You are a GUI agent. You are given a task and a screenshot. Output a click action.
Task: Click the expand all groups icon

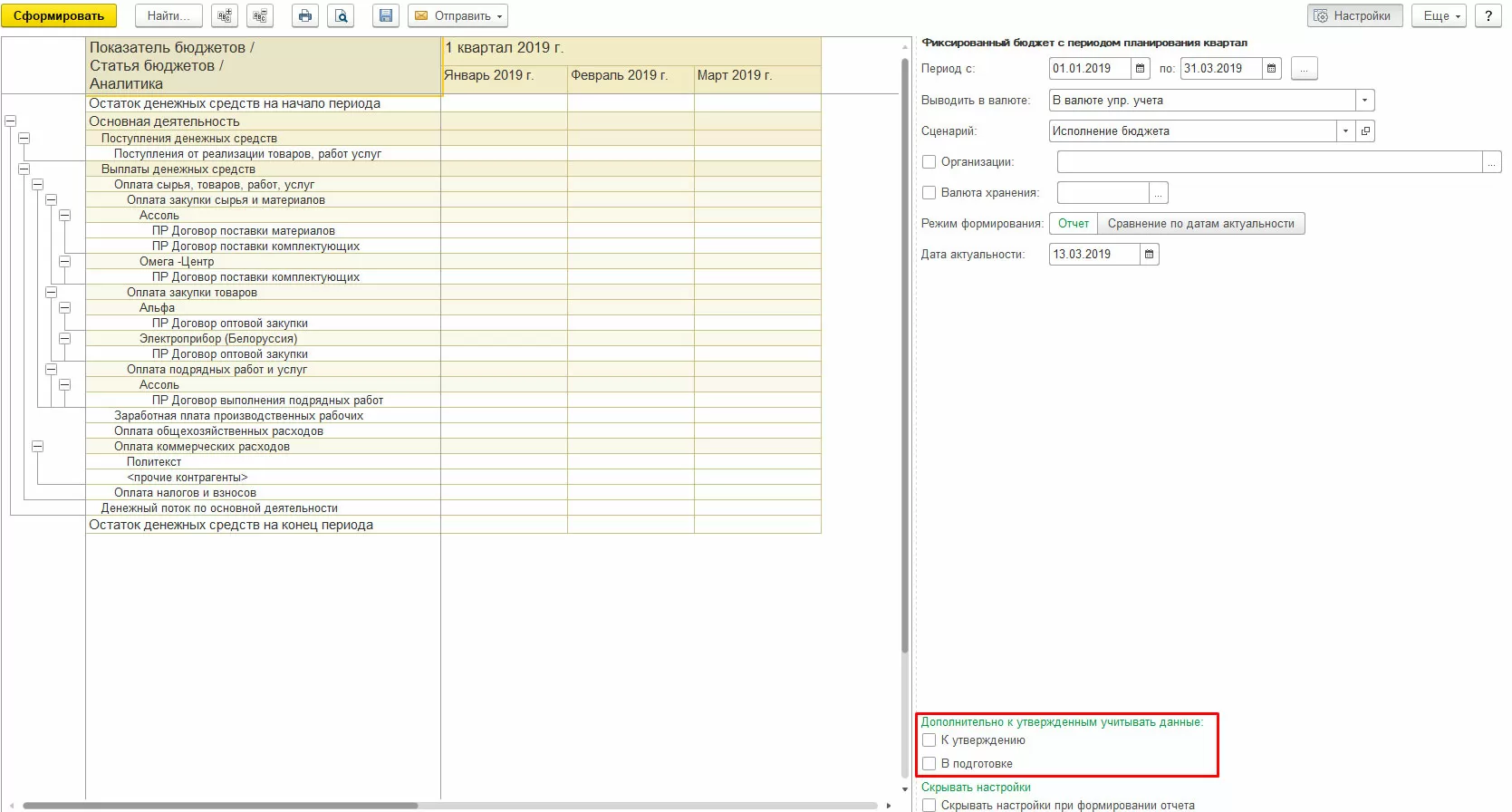225,15
